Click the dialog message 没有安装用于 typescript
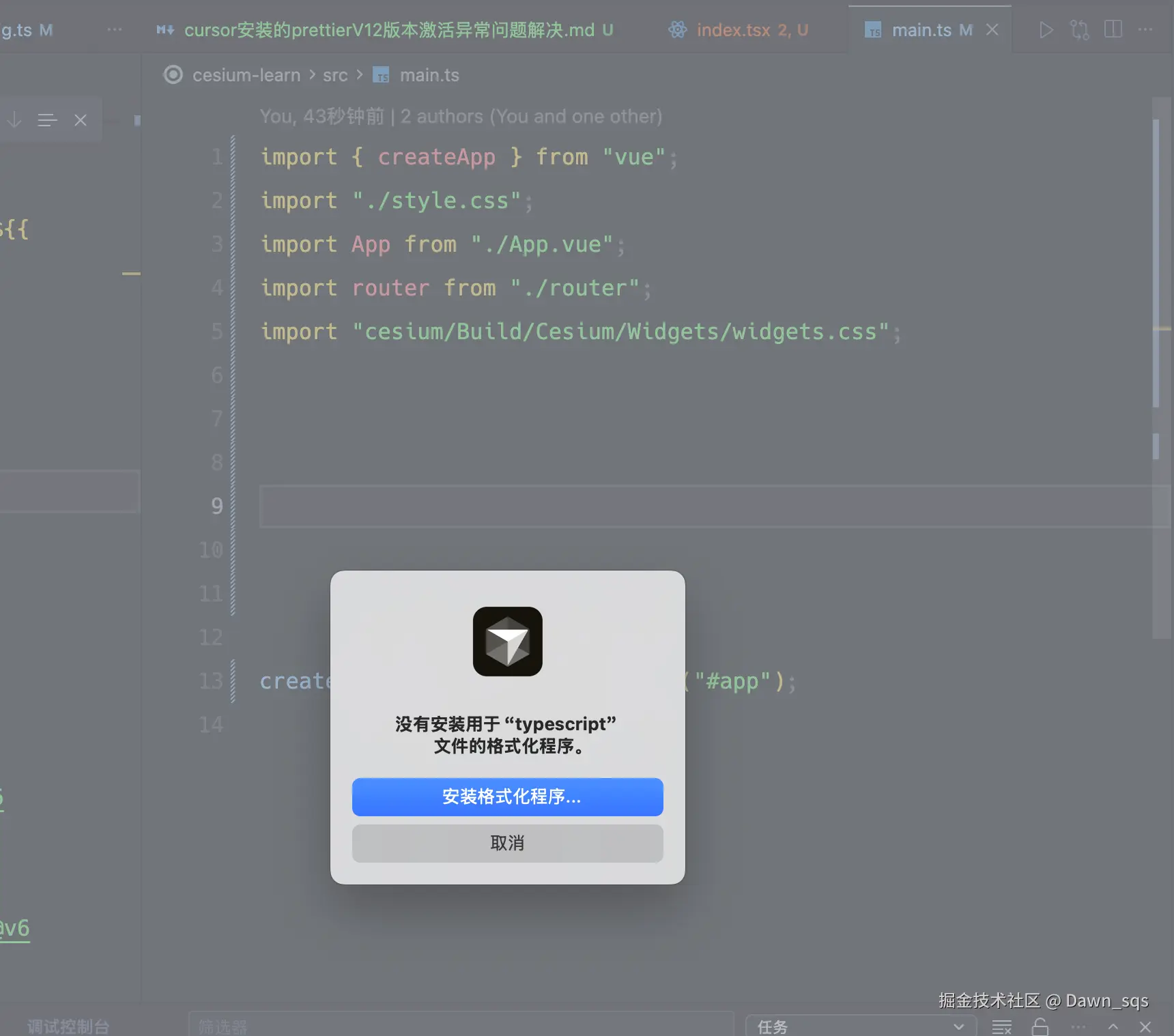1174x1036 pixels. click(506, 734)
